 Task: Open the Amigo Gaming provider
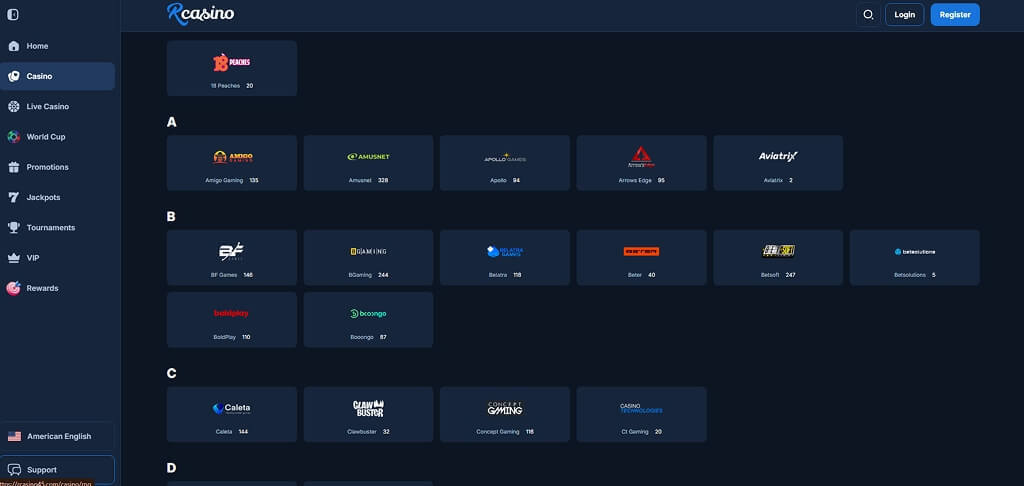click(232, 163)
